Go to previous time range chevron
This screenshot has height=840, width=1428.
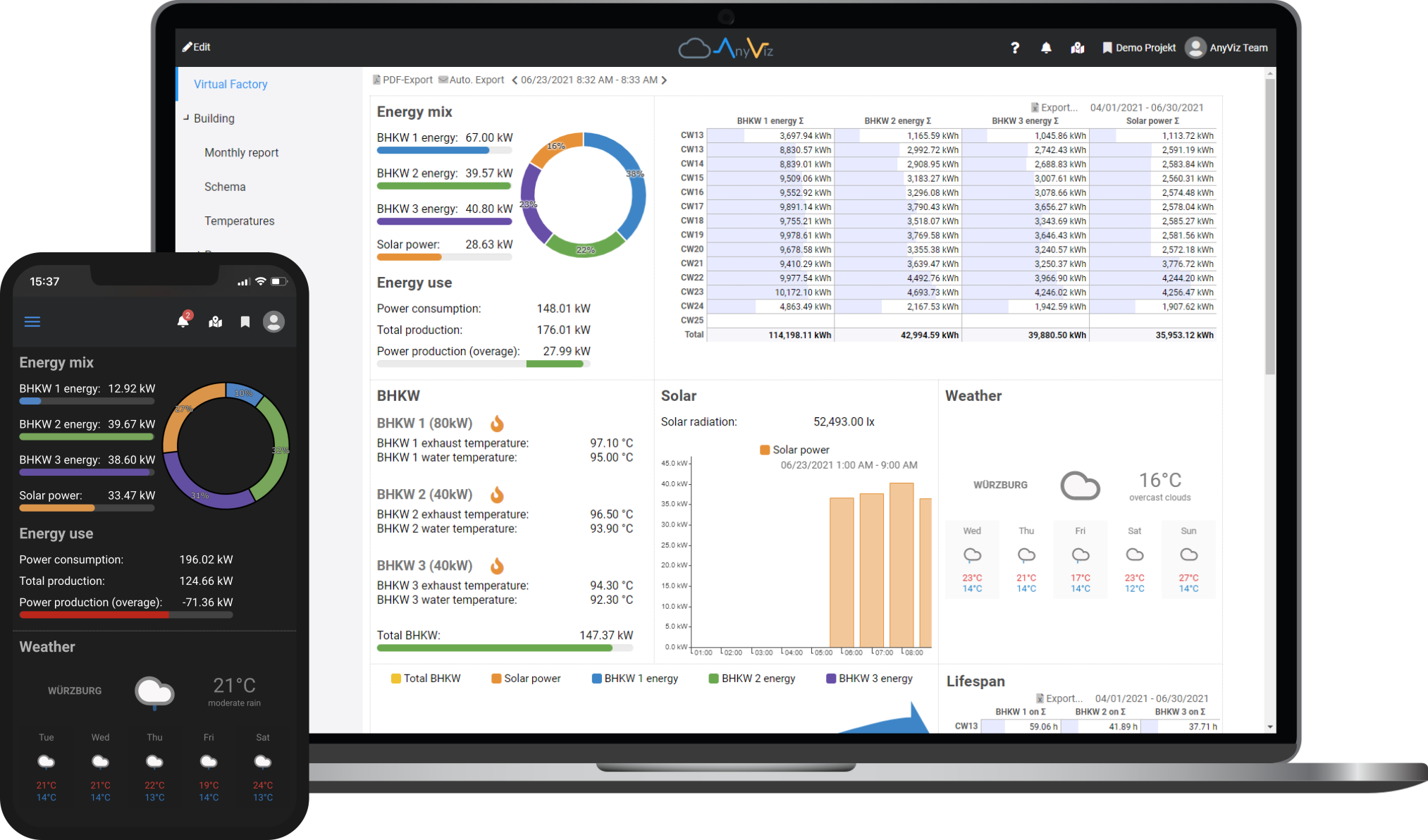pos(515,80)
